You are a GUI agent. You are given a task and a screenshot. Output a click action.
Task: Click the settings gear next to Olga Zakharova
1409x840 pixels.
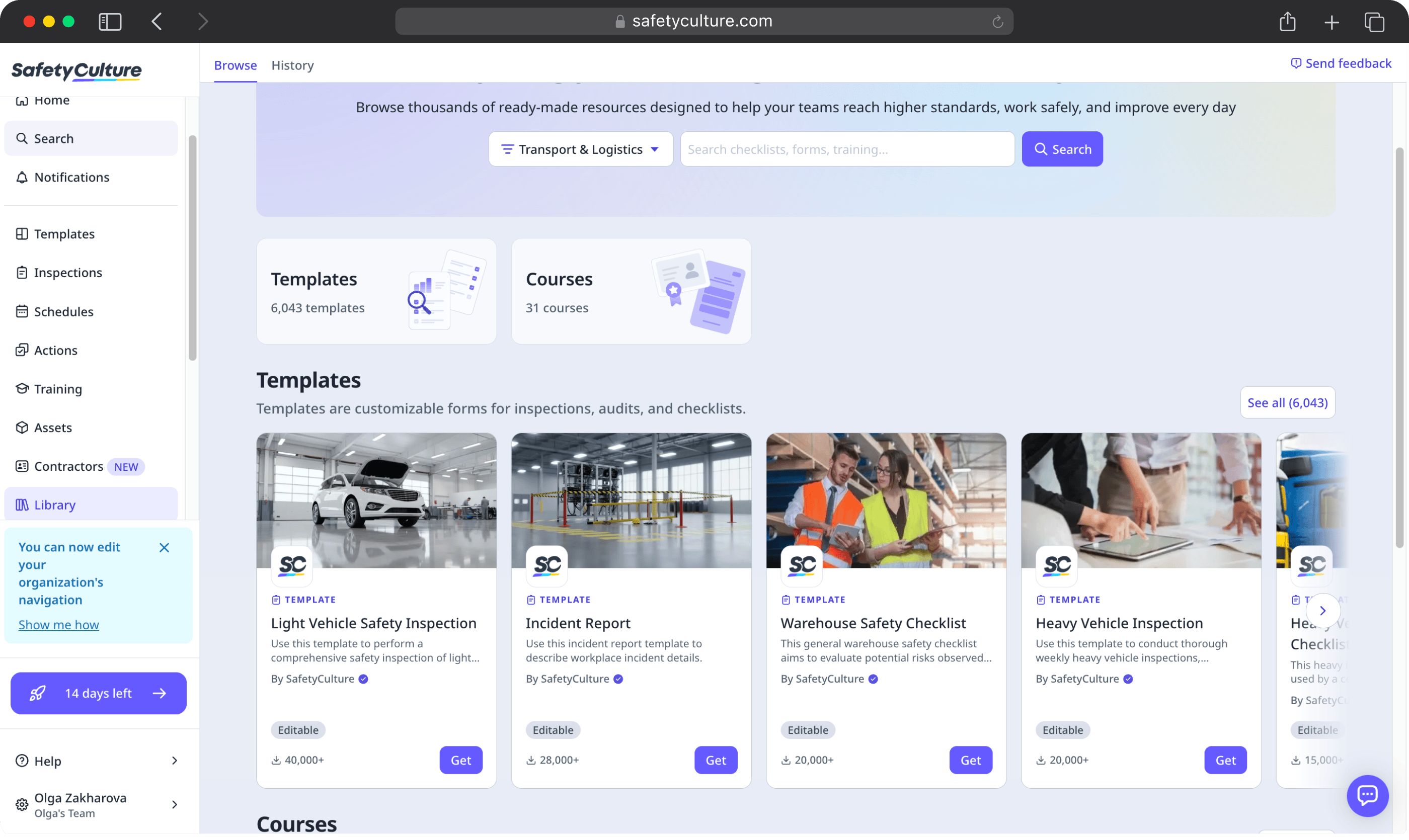click(22, 804)
